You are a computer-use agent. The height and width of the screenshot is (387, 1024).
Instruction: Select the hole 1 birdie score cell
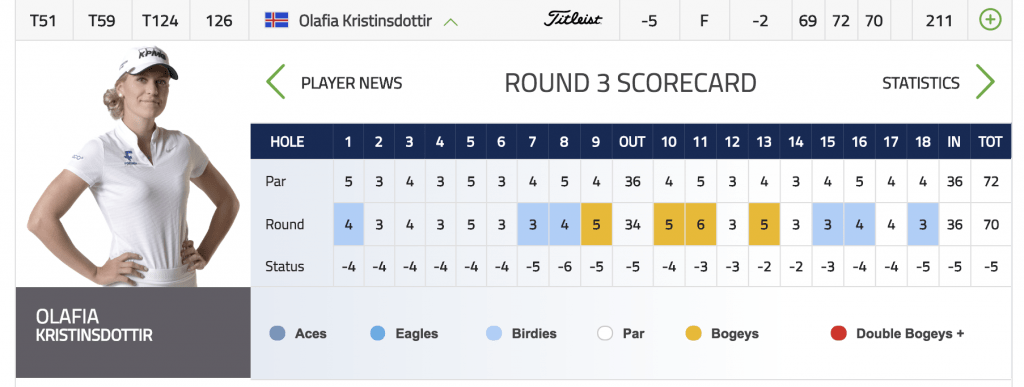coord(349,224)
